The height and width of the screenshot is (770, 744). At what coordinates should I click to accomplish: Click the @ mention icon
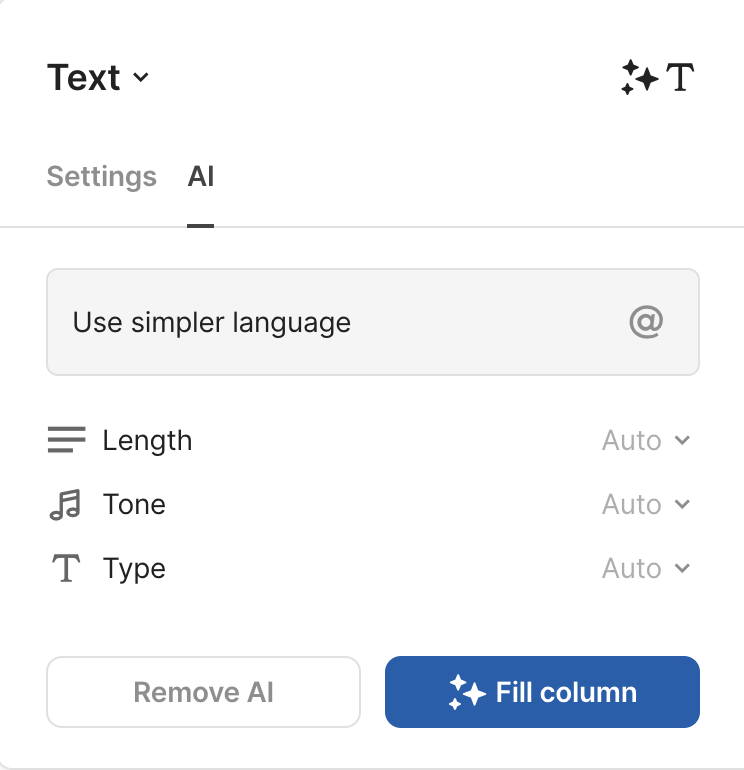click(x=646, y=322)
